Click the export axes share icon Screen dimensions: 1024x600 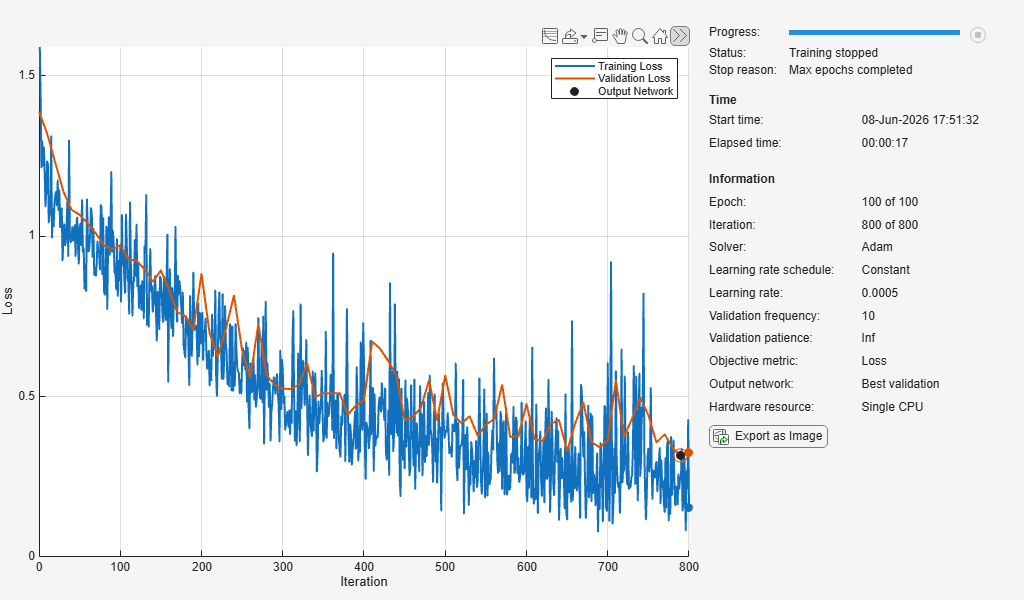[x=570, y=36]
